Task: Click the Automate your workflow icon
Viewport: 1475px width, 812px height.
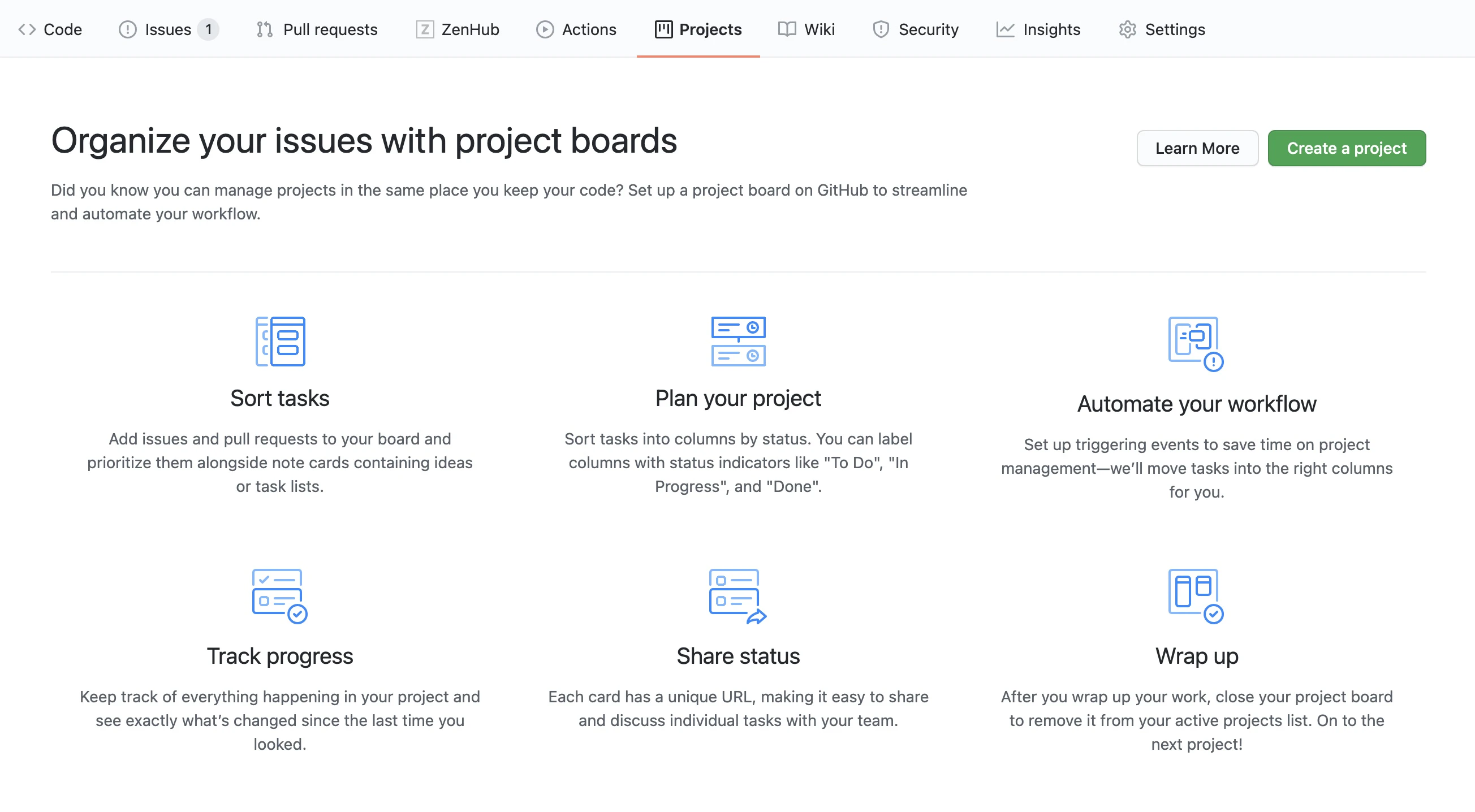Action: [1196, 344]
